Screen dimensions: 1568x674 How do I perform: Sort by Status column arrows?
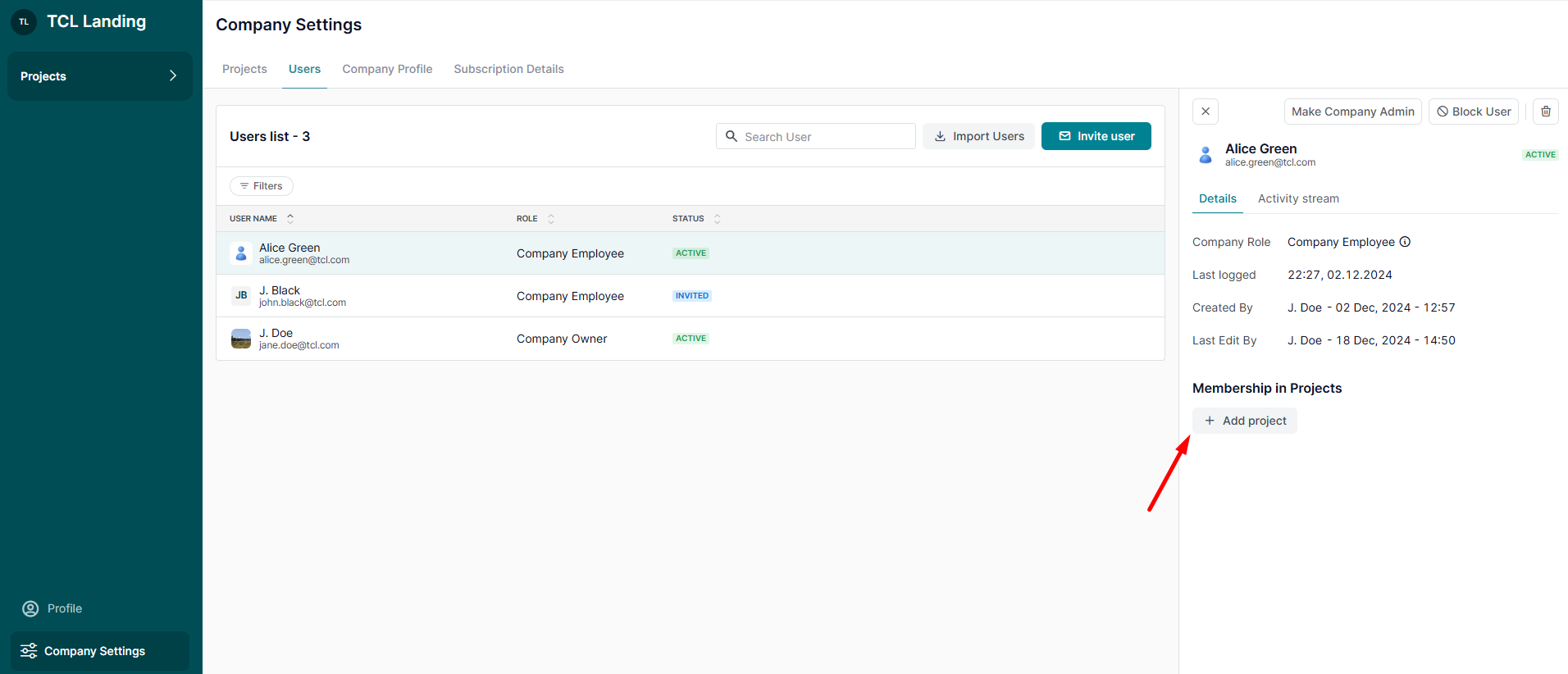click(718, 219)
